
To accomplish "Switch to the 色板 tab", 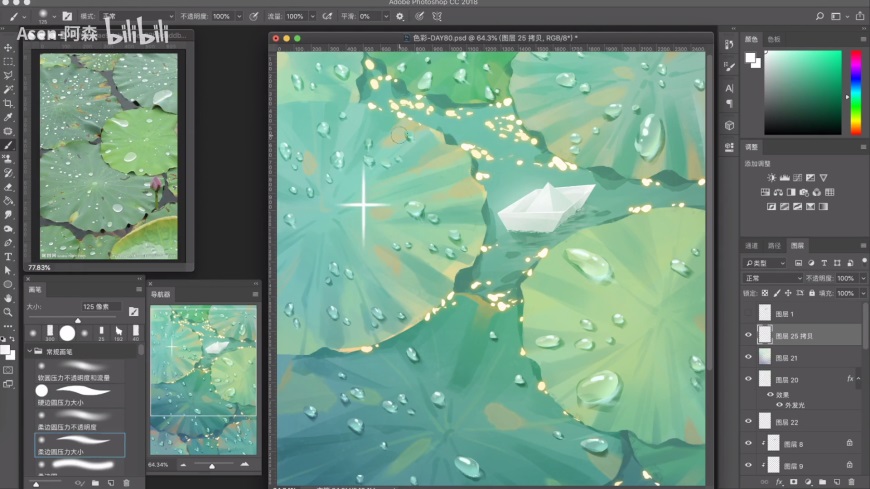I will (774, 39).
